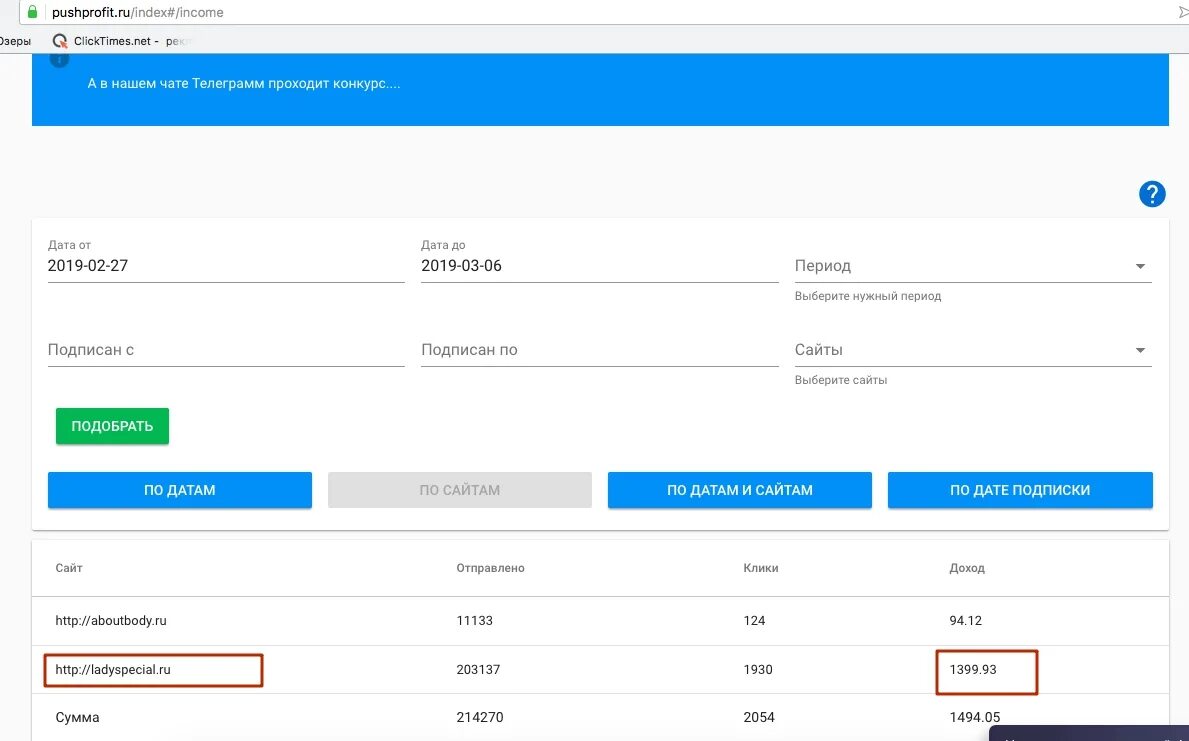Focus the 'Подписан по' field
Viewport: 1189px width, 741px height.
[599, 350]
